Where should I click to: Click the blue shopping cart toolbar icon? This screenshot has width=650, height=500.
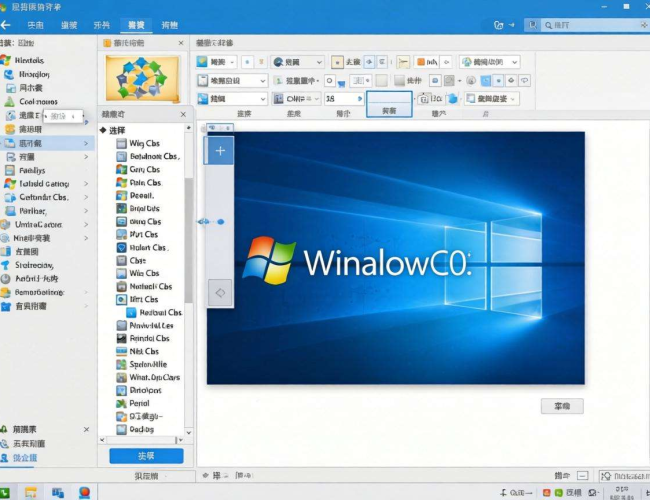coord(341,84)
